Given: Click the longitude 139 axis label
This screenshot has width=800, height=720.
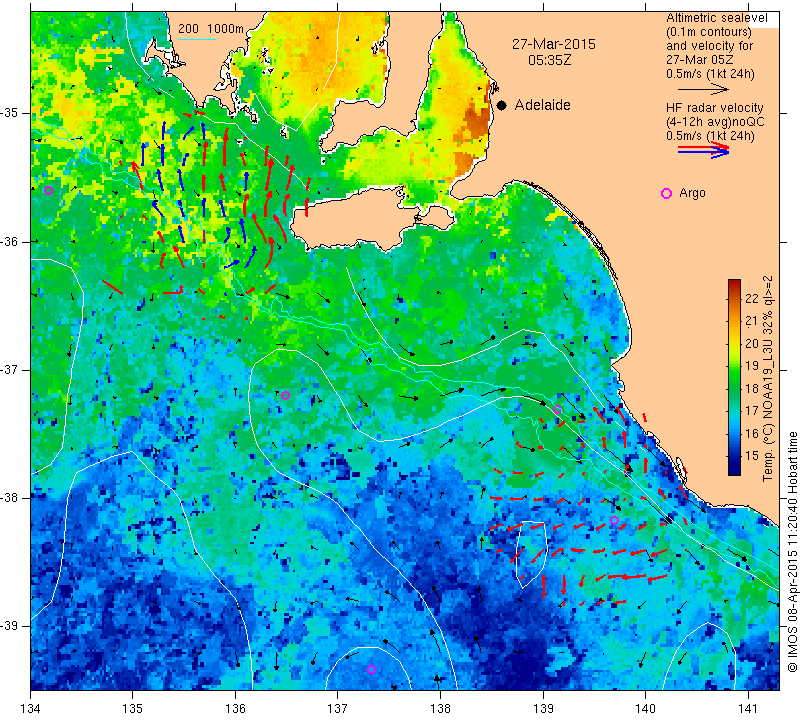Looking at the screenshot, I should pyautogui.click(x=543, y=708).
